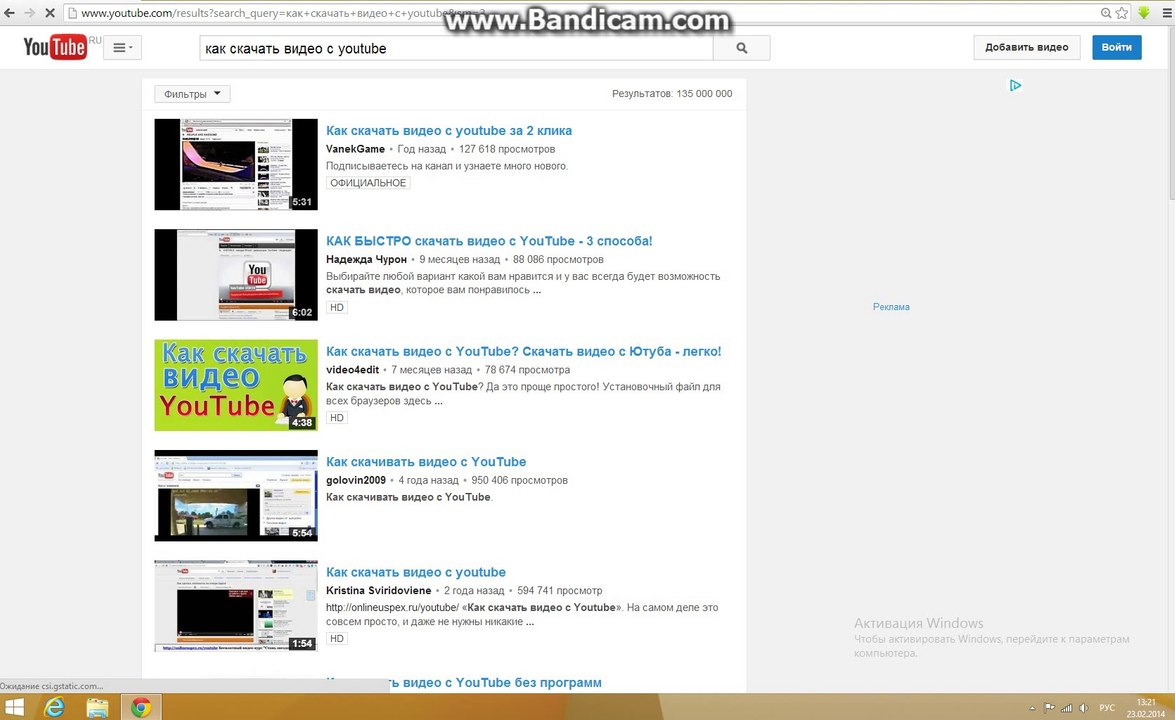Open 'КАК БЫСТРО скачать видео с YouTube - 3 способа!'
This screenshot has height=720, width=1175.
489,240
